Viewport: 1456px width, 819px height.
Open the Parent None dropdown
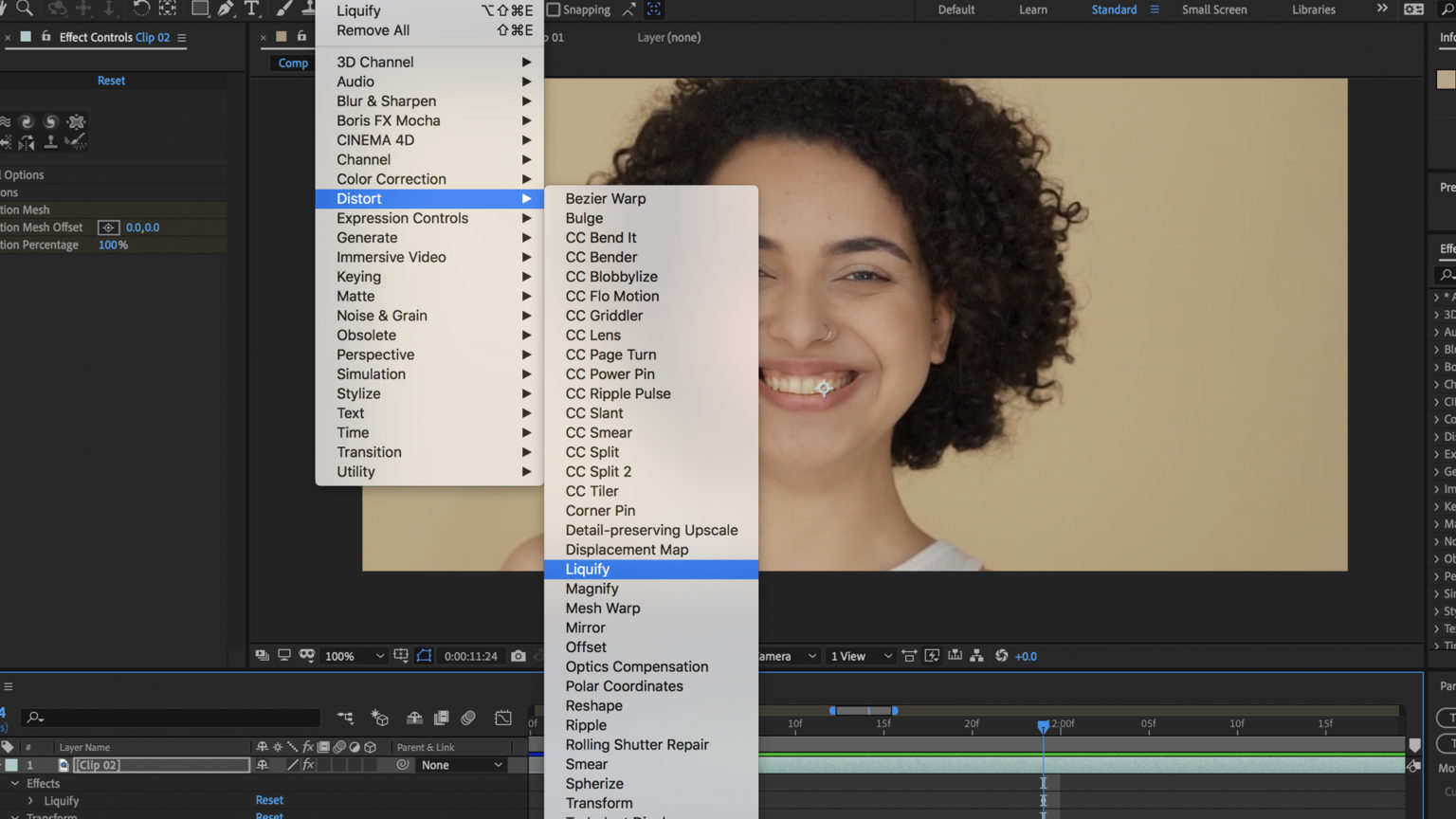[x=461, y=765]
